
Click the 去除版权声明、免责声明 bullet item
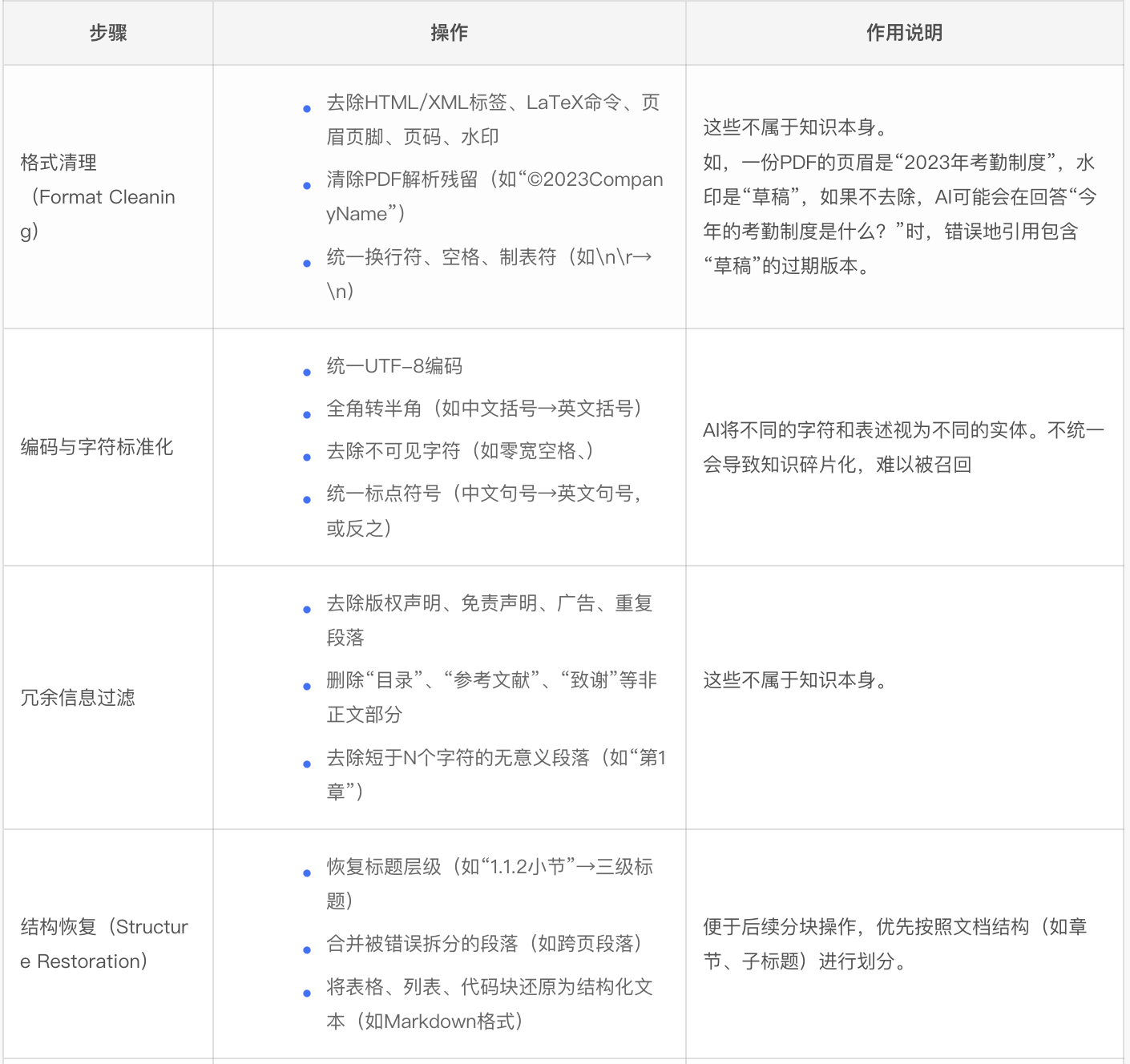click(x=489, y=620)
